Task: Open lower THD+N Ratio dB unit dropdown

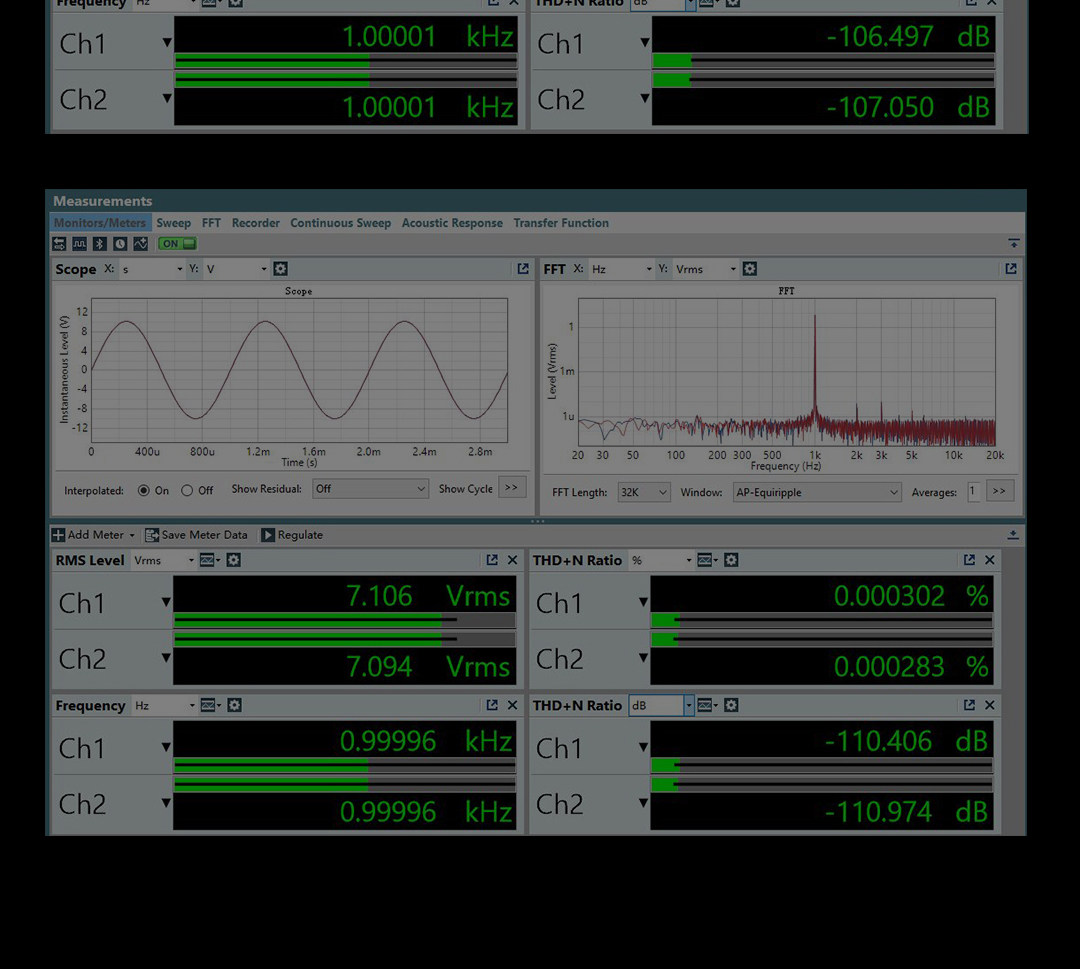Action: click(661, 705)
